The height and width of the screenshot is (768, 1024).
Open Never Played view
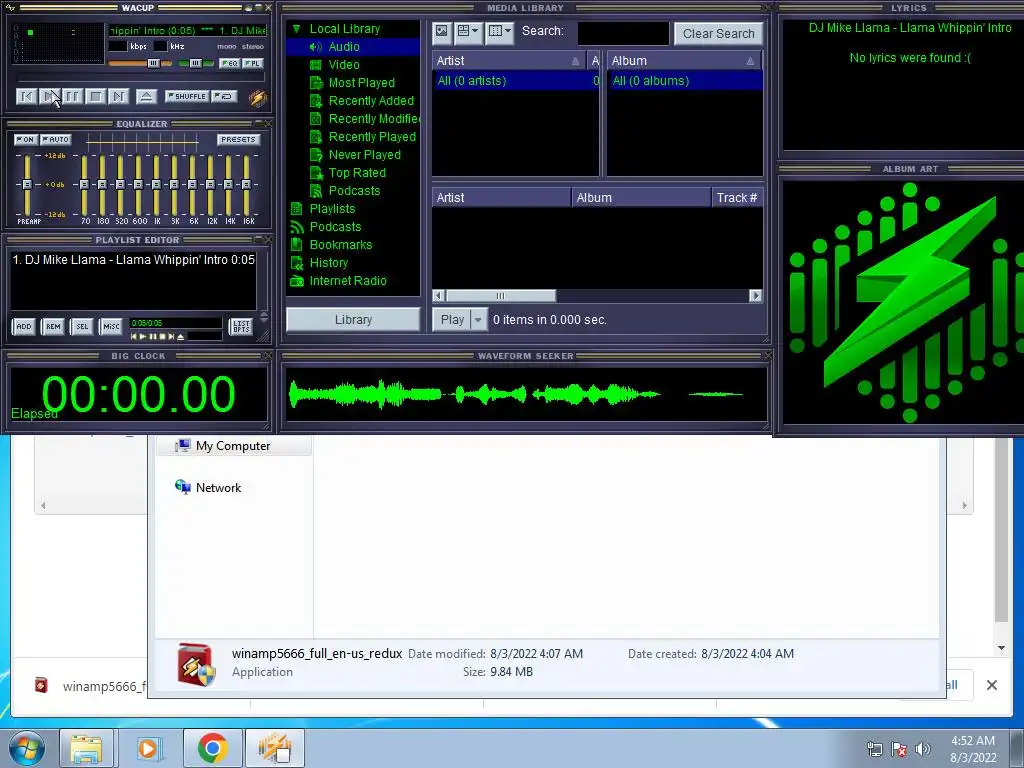[364, 155]
